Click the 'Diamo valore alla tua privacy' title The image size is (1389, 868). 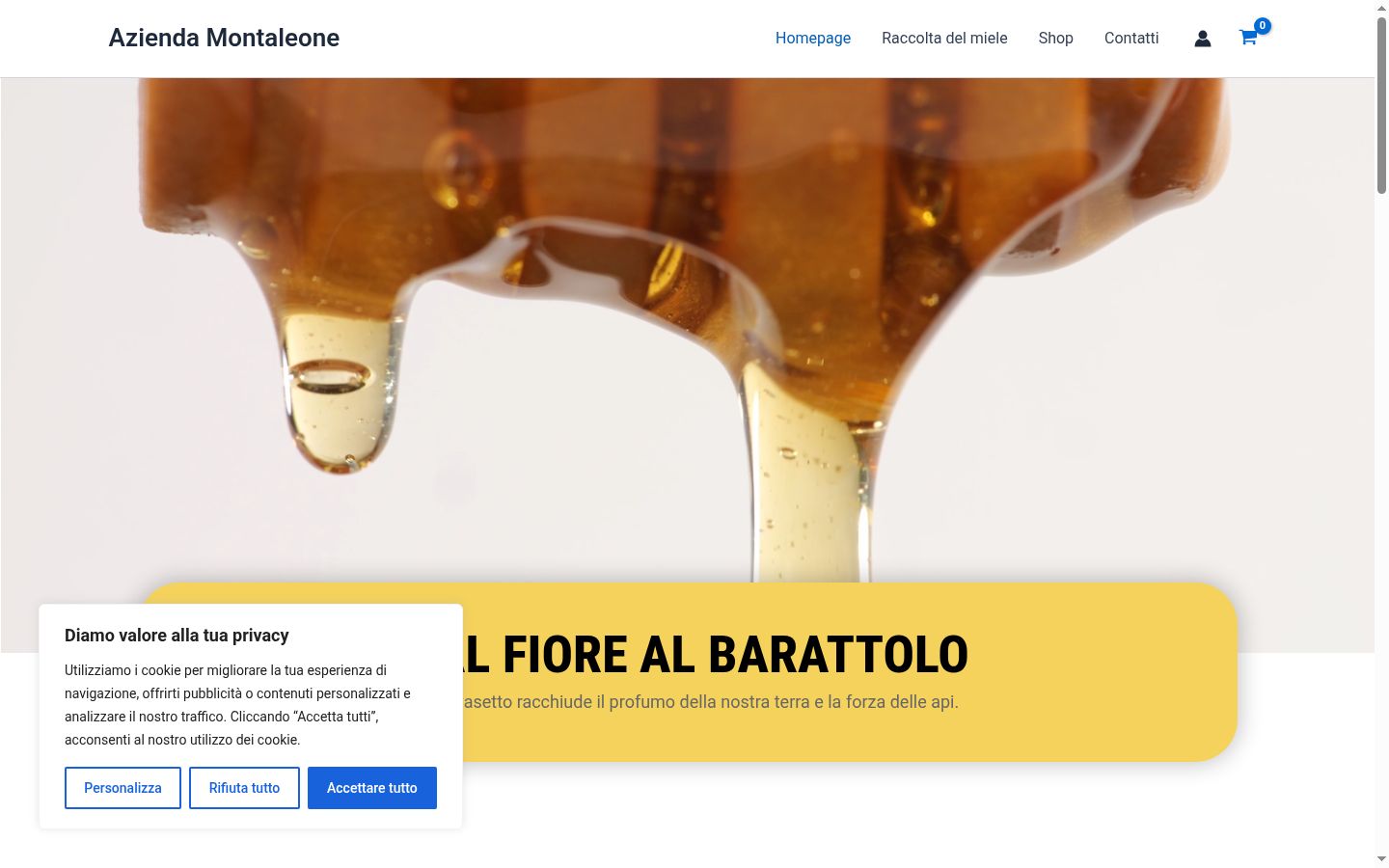click(177, 636)
